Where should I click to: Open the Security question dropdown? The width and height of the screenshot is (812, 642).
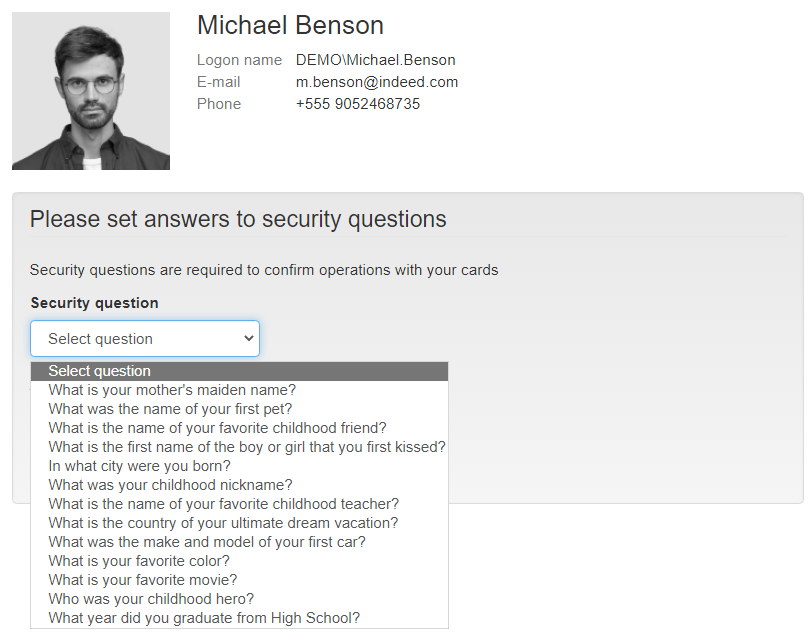145,339
